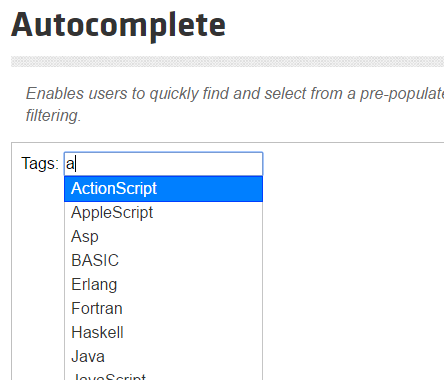Viewport: 444px width, 380px height.
Task: Select the partially visible JavaScript option
Action: tap(163, 375)
